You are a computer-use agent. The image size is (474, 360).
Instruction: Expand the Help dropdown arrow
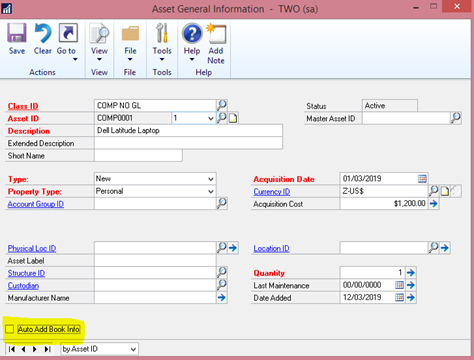(192, 59)
